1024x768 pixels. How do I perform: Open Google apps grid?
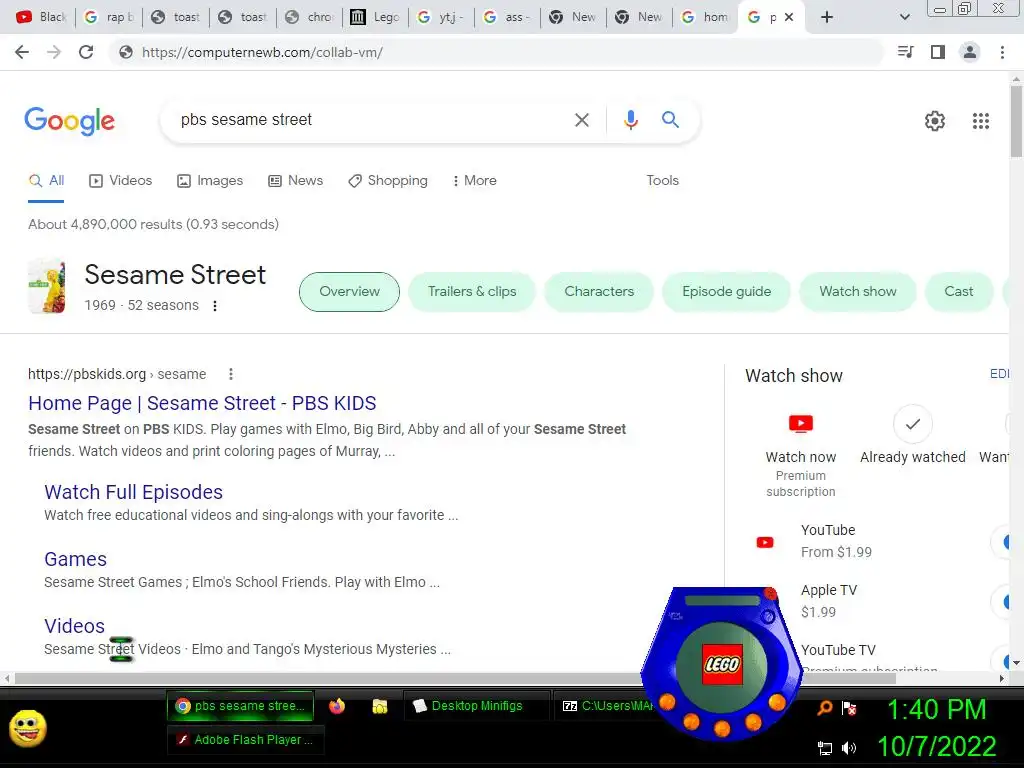[x=980, y=121]
